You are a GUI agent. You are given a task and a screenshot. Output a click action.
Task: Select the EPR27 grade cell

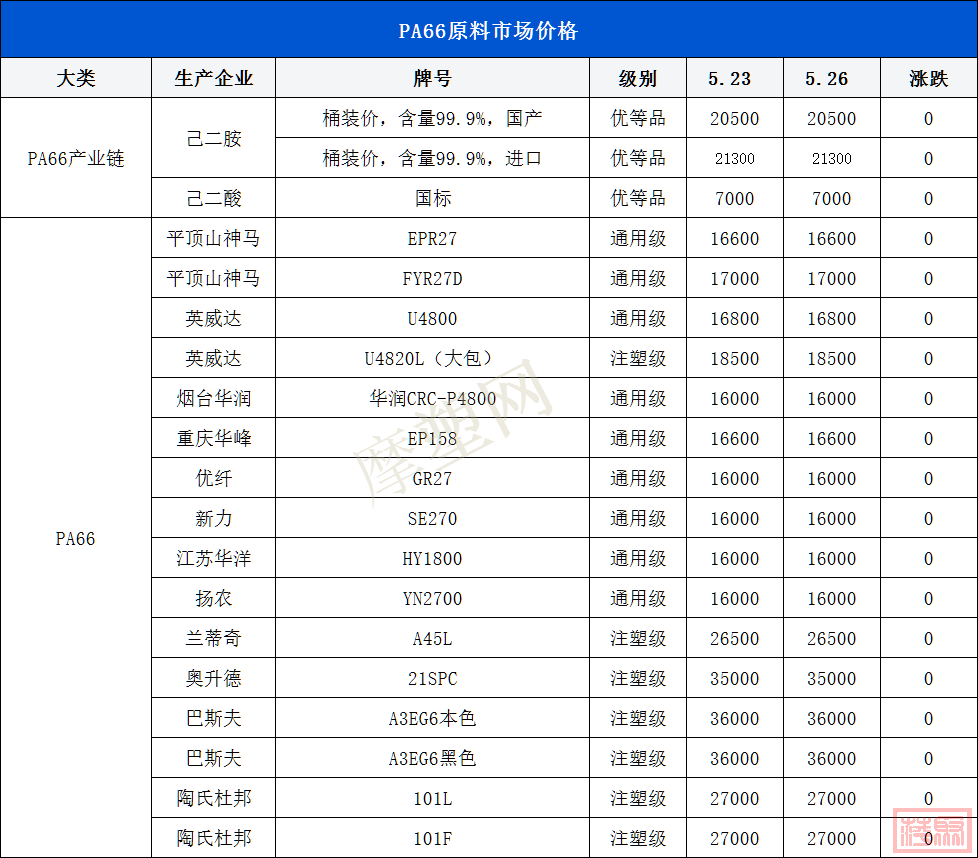click(432, 238)
